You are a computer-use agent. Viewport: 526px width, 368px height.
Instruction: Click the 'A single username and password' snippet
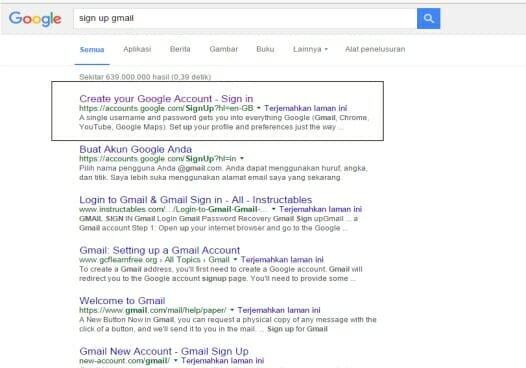224,122
